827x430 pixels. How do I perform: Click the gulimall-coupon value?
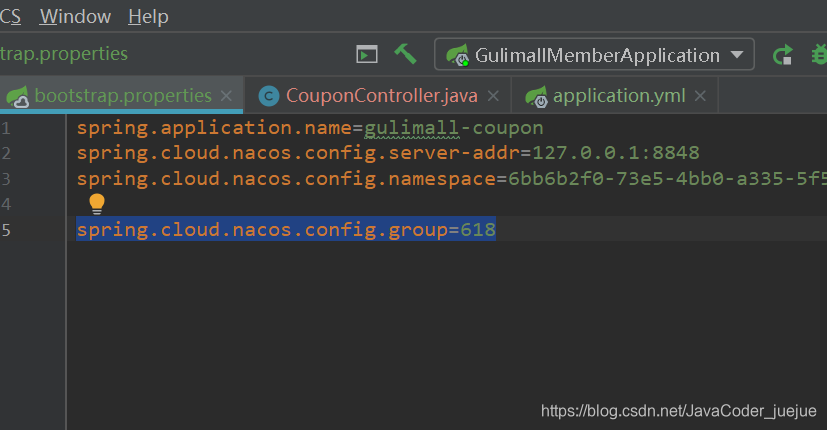pyautogui.click(x=454, y=128)
